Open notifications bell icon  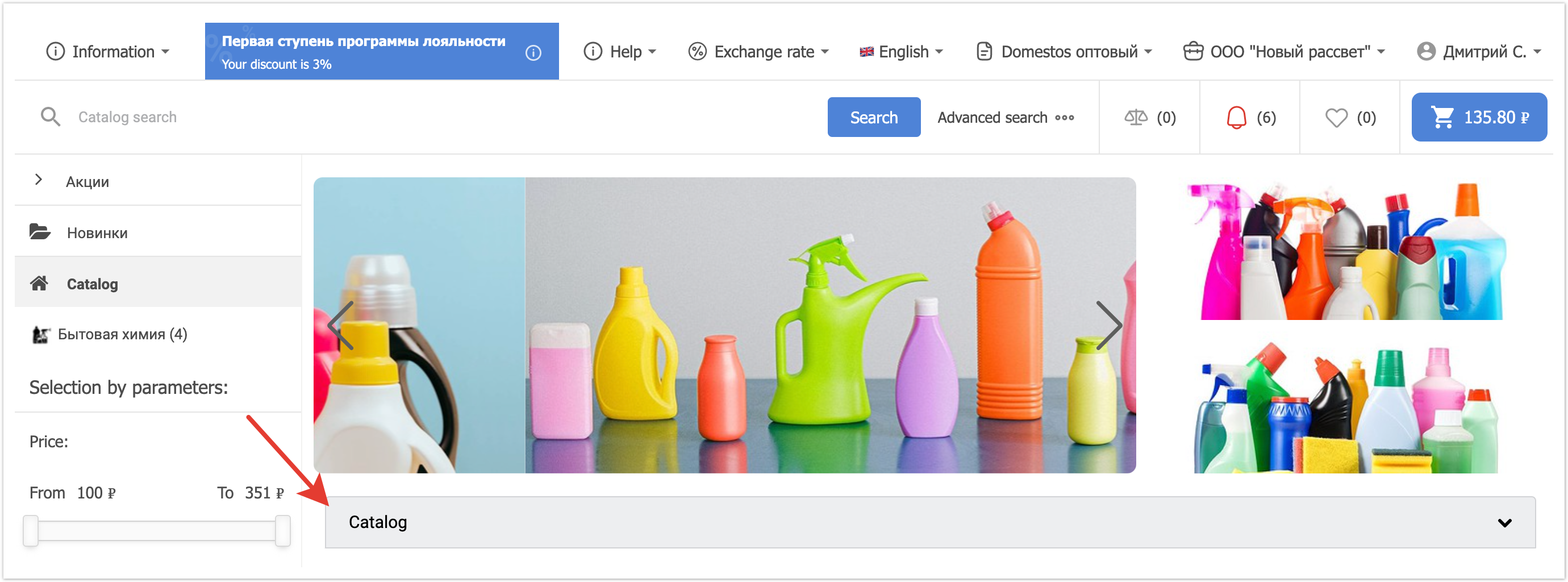tap(1236, 117)
